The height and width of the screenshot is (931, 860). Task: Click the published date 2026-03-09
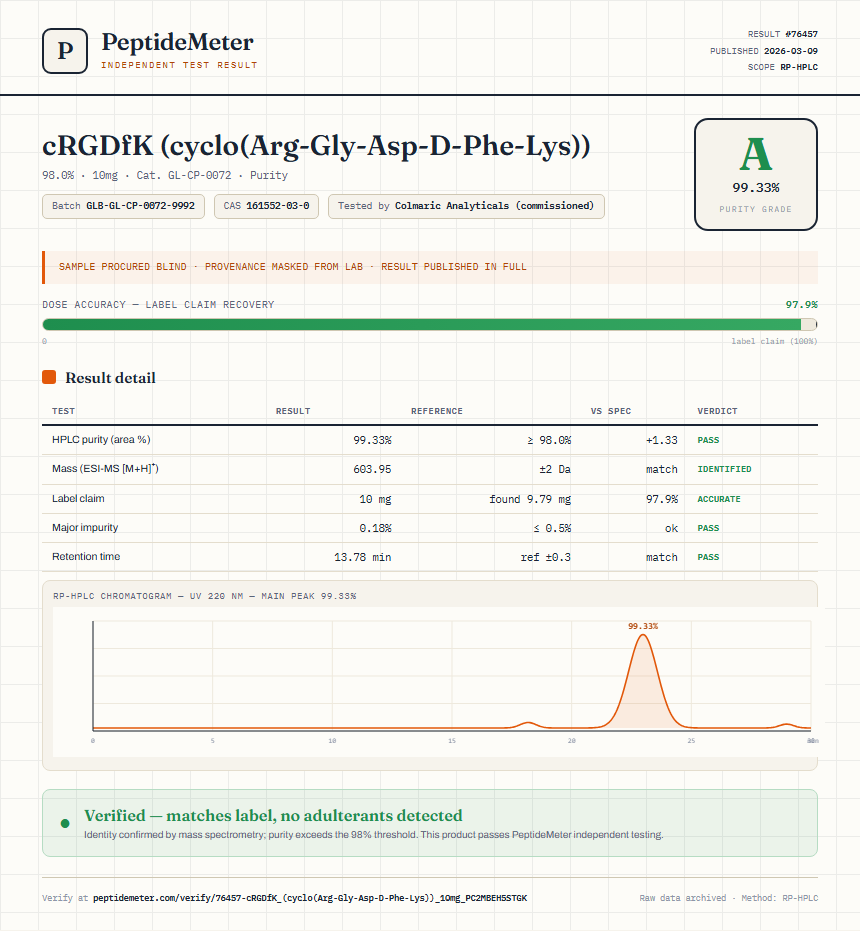791,51
